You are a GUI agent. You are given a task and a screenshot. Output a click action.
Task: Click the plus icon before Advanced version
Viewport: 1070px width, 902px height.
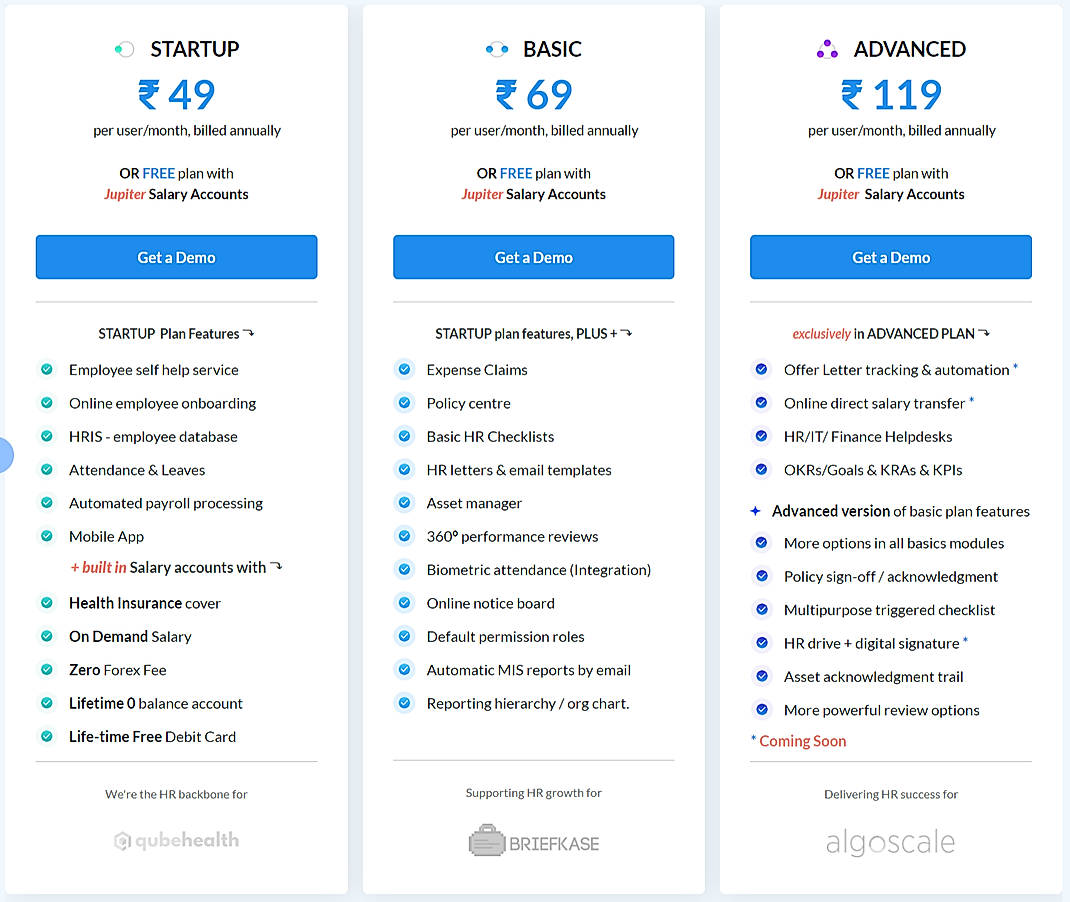click(x=756, y=511)
